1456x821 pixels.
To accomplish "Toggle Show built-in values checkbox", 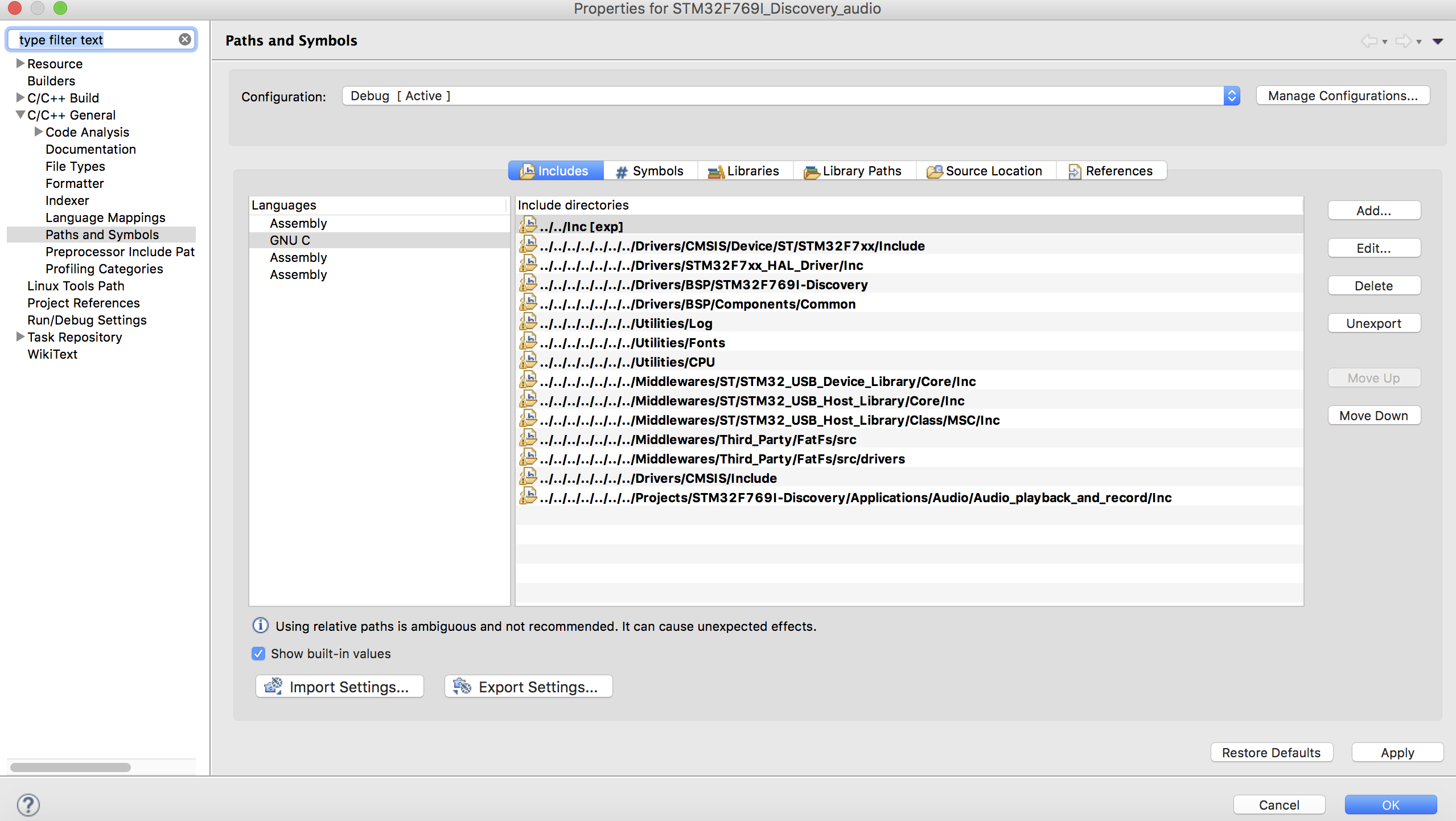I will pos(258,654).
